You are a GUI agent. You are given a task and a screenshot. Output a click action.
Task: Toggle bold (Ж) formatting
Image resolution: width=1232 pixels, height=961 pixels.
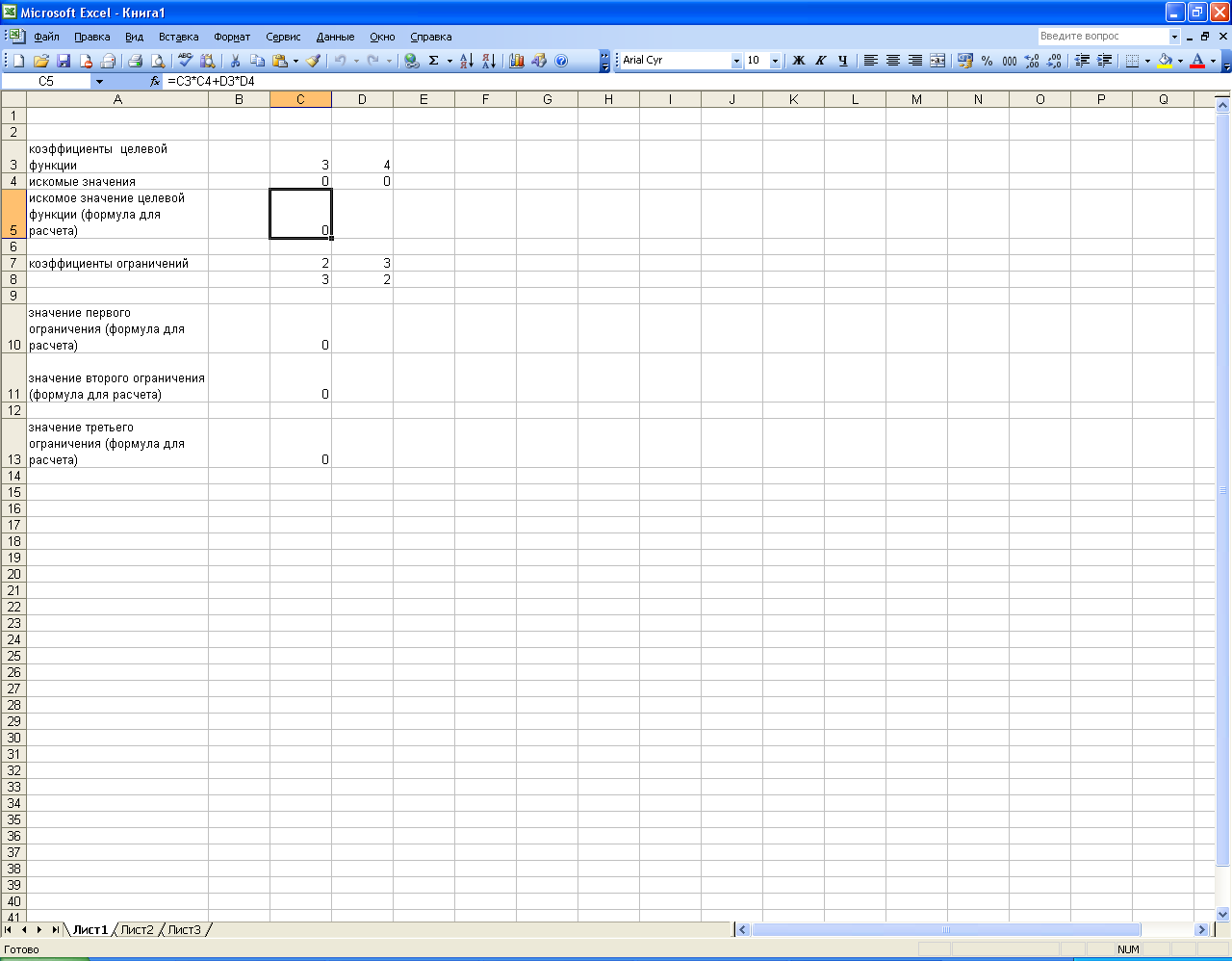coord(799,61)
